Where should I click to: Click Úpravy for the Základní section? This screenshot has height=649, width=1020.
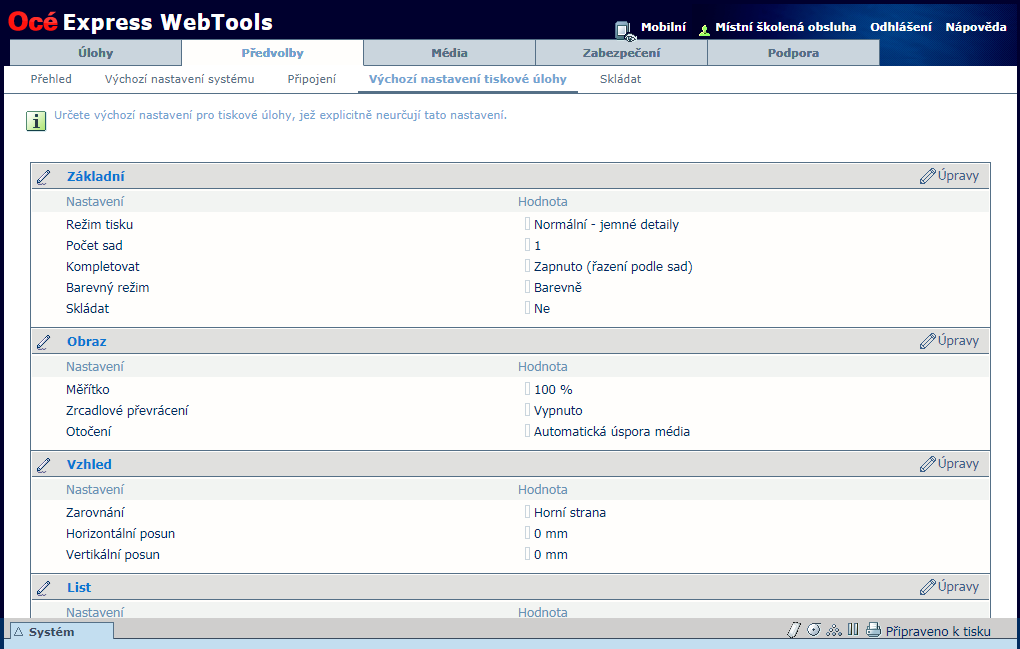949,176
